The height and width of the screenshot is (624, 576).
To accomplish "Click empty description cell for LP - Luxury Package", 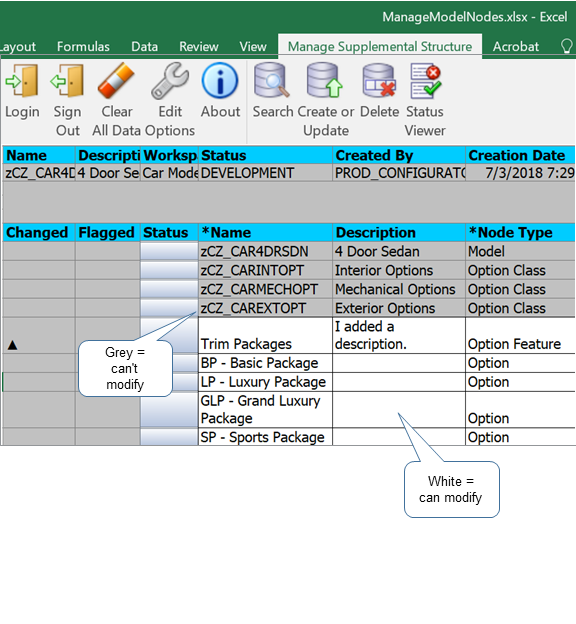I will pos(399,382).
